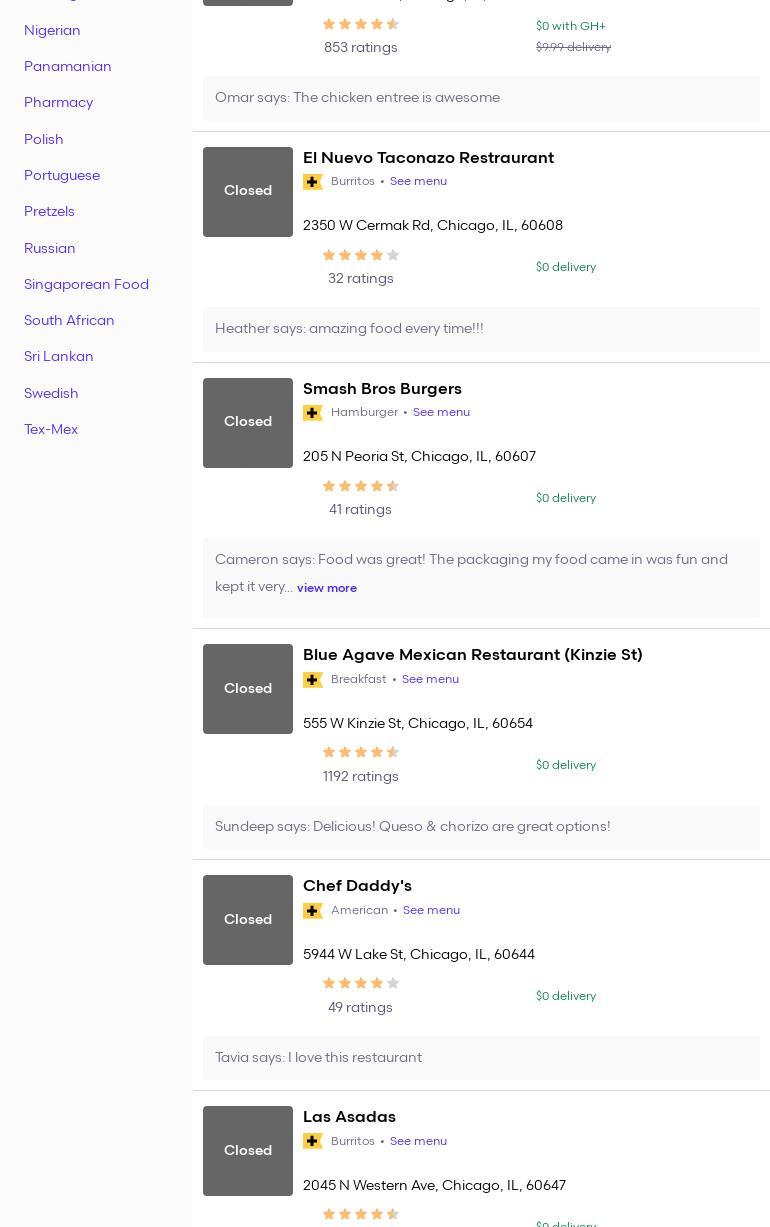
Task: Click the GH+ badge icon beside Blue Agave Breakfast
Action: (x=313, y=680)
